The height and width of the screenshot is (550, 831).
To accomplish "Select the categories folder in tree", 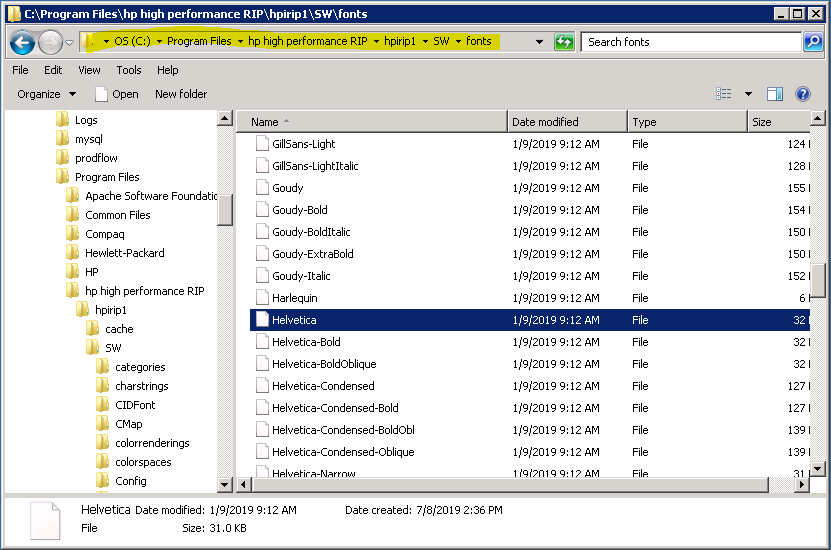I will (131, 367).
